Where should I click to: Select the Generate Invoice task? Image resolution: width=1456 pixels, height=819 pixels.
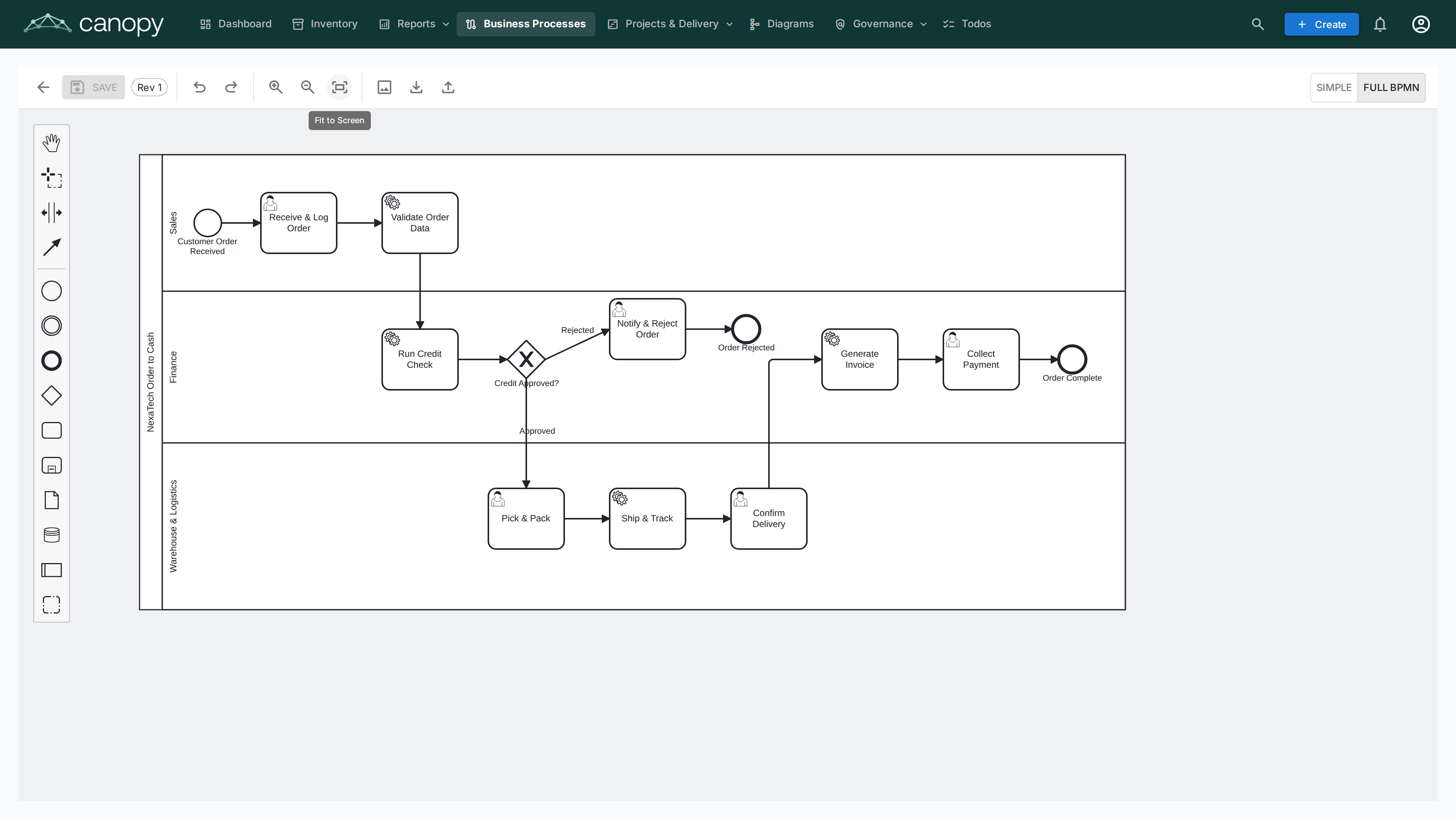coord(860,359)
